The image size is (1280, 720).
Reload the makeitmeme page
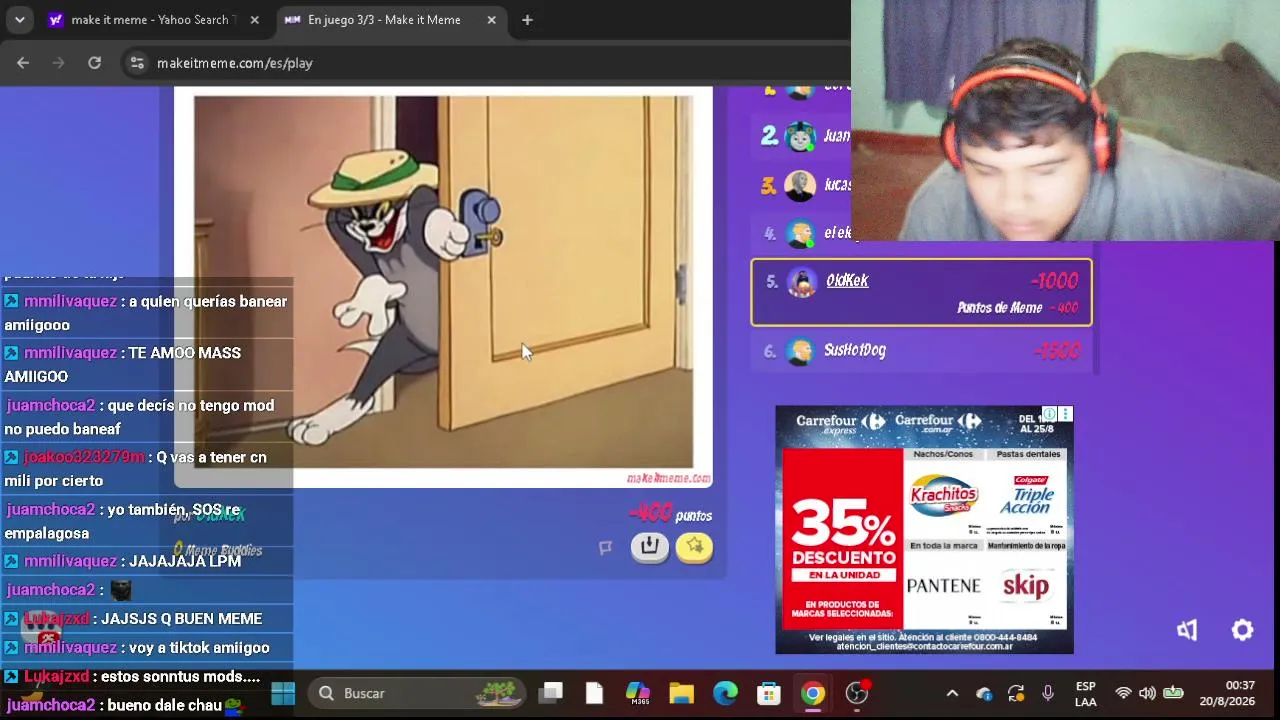94,63
